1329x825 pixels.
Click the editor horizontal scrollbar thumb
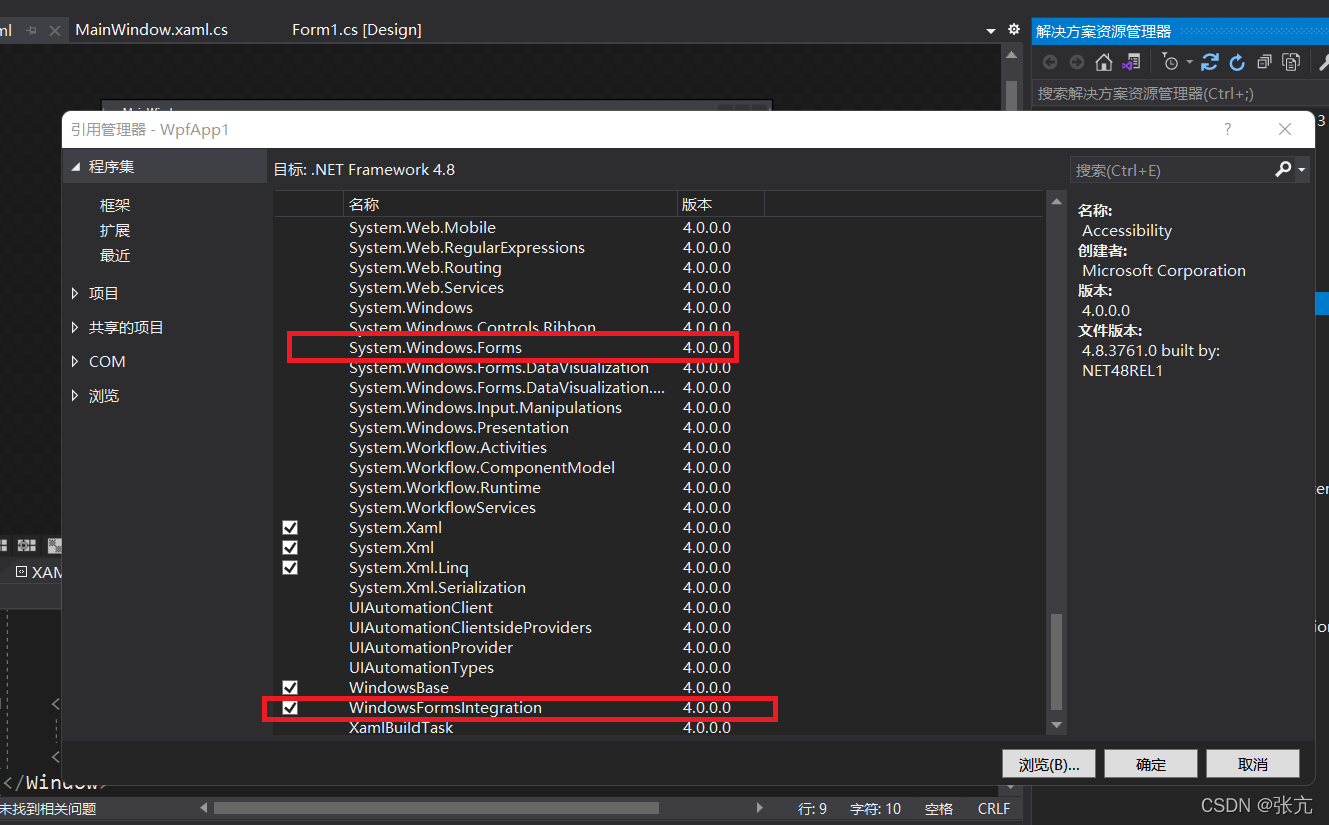tap(436, 807)
